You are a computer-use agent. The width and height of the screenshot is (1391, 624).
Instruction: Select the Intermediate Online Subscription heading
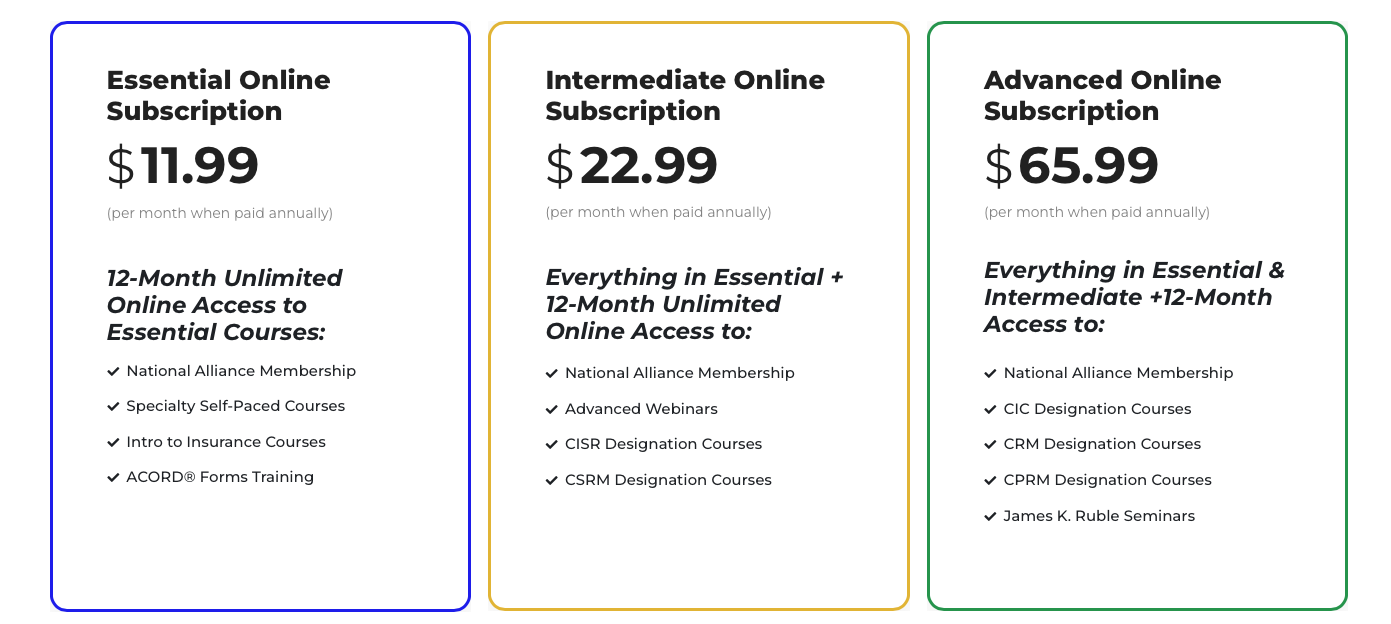[685, 95]
